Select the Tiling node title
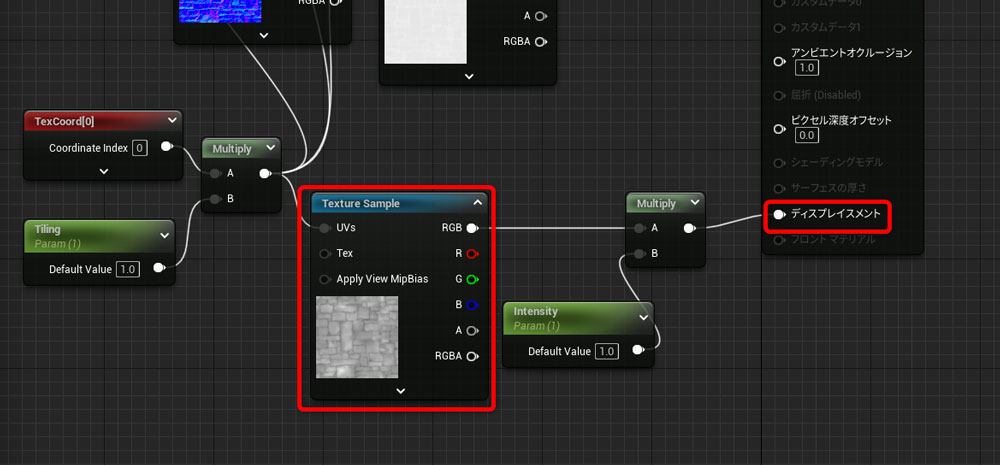This screenshot has height=465, width=1000. coord(47,229)
